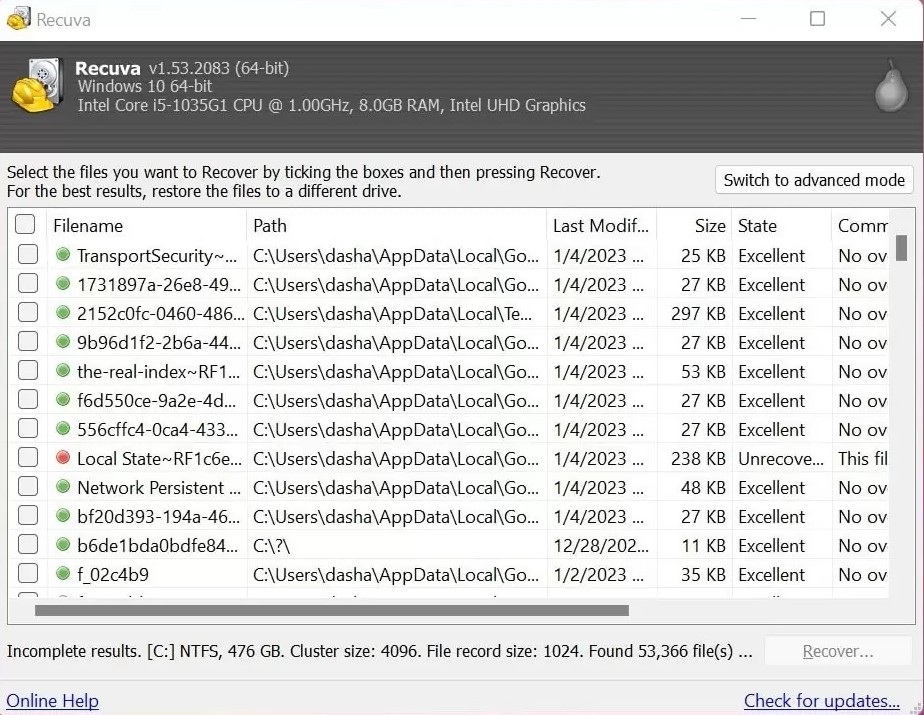Click green status dot for TransportSecurity file
Screen dimensions: 924x715
tap(63, 255)
